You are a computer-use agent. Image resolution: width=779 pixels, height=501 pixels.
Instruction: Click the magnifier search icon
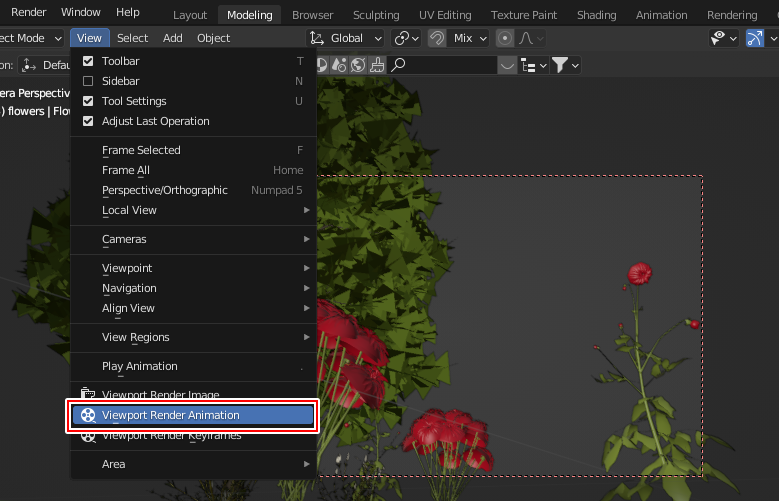[399, 65]
